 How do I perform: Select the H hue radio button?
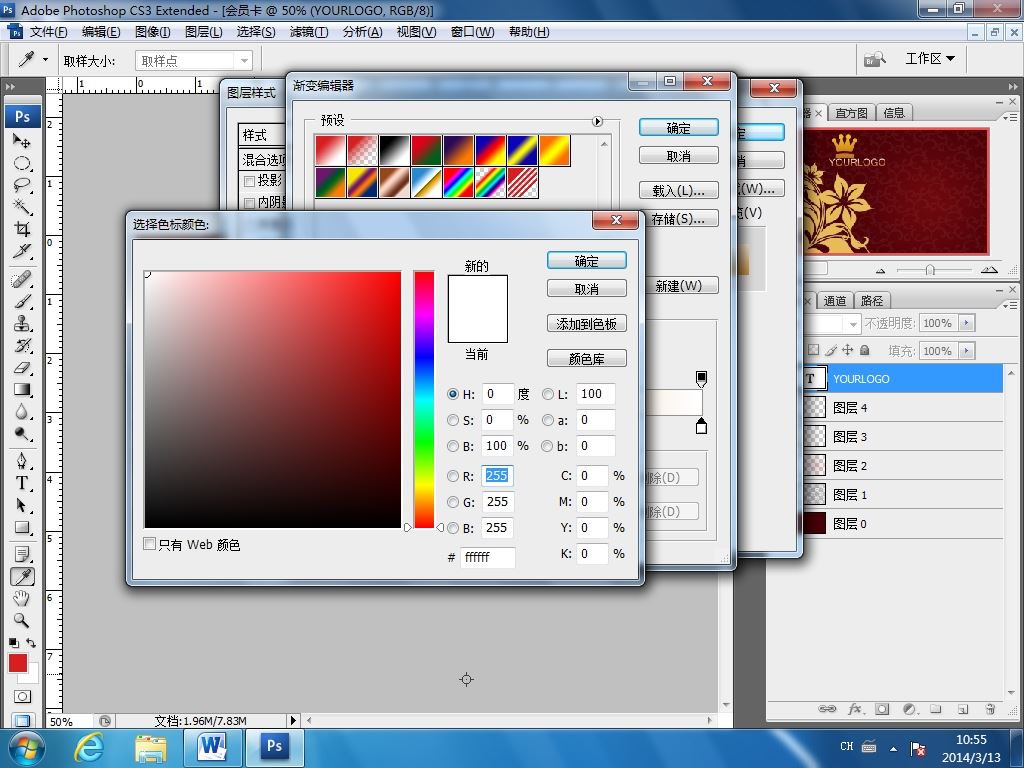pyautogui.click(x=453, y=394)
